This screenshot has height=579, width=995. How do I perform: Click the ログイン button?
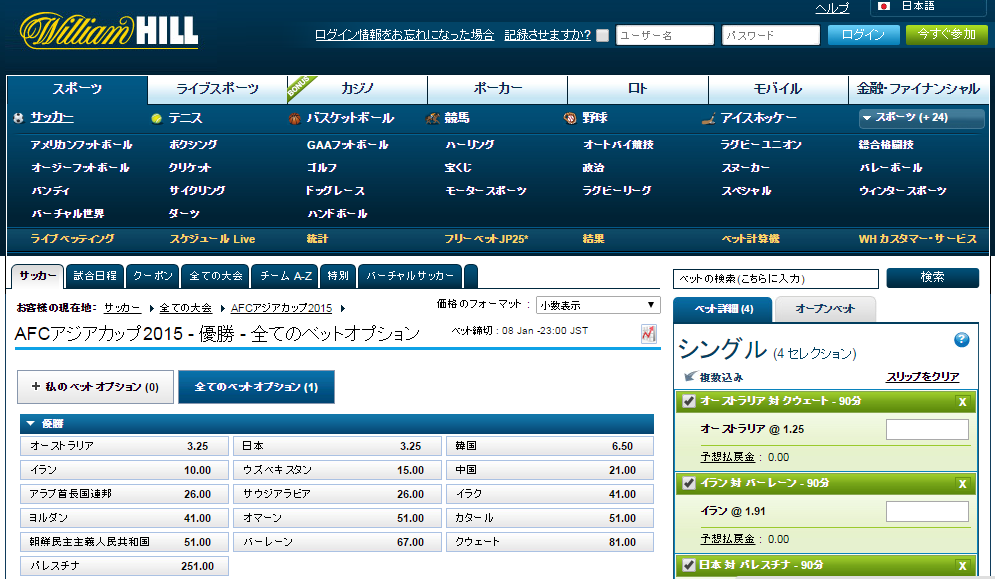tap(863, 35)
